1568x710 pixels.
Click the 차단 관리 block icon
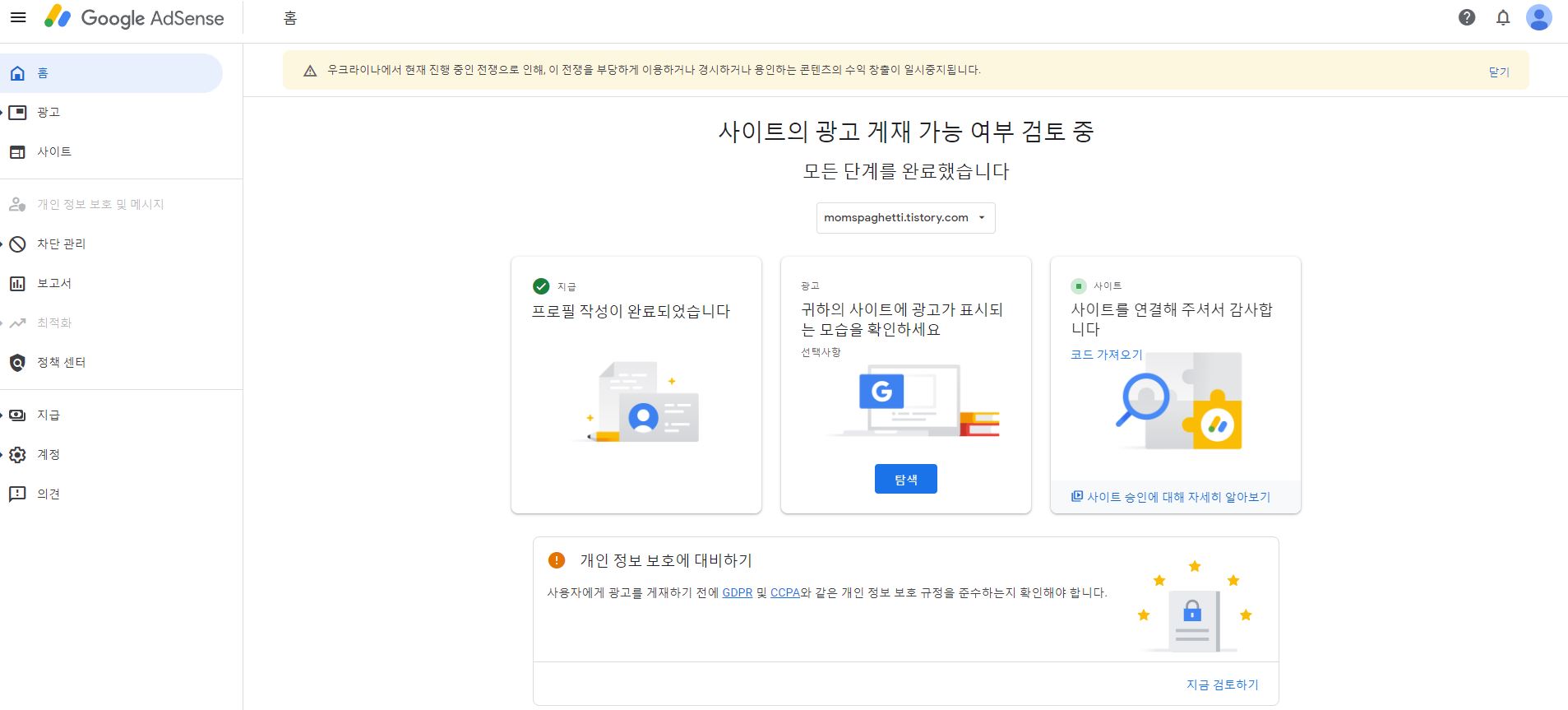[17, 244]
